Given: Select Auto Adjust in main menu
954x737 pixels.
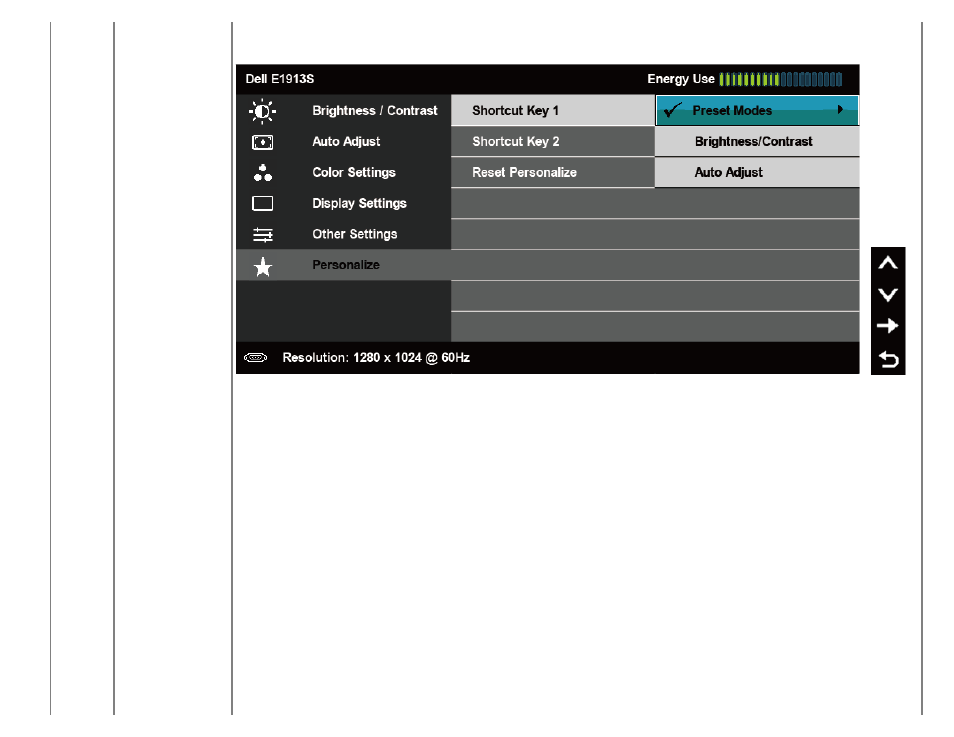Looking at the screenshot, I should click(344, 142).
